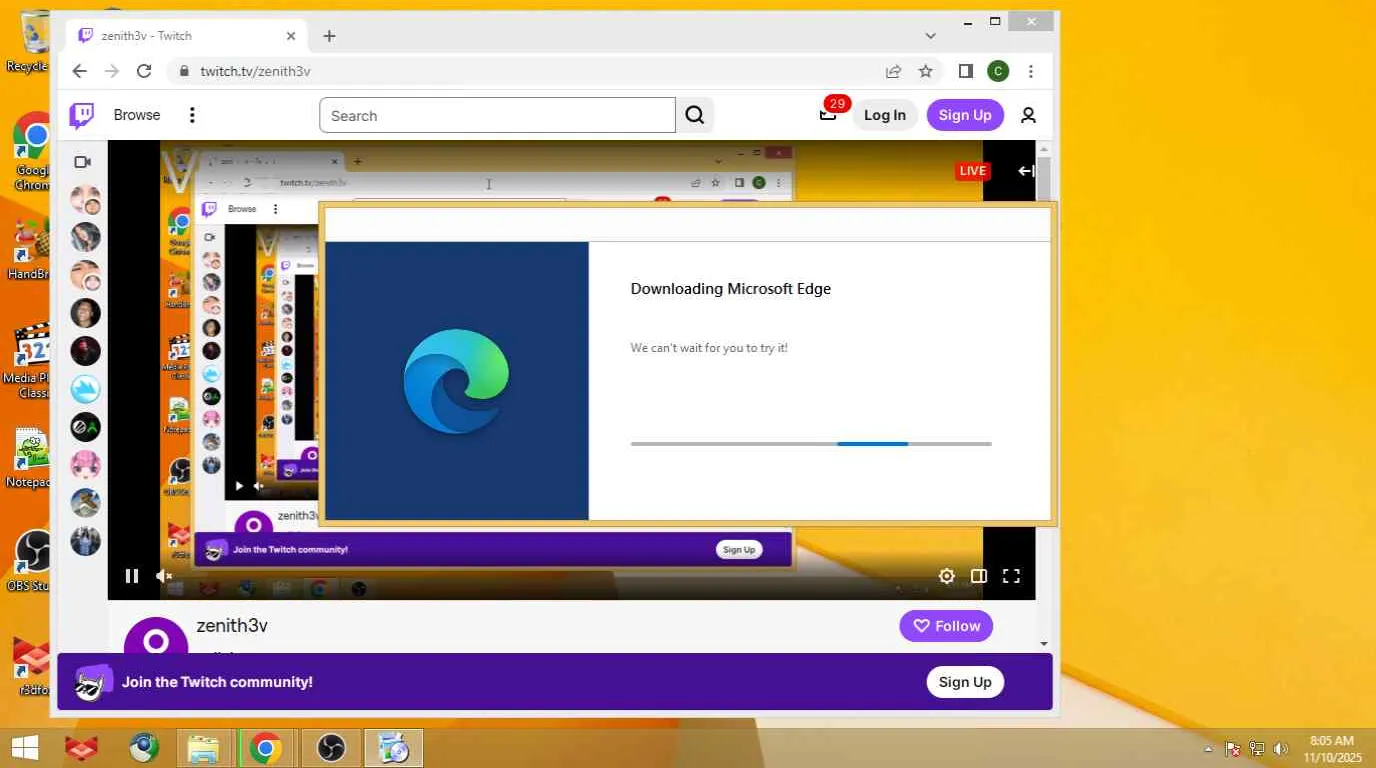
Task: Switch to OBS Studio on the taskbar
Action: tap(331, 748)
